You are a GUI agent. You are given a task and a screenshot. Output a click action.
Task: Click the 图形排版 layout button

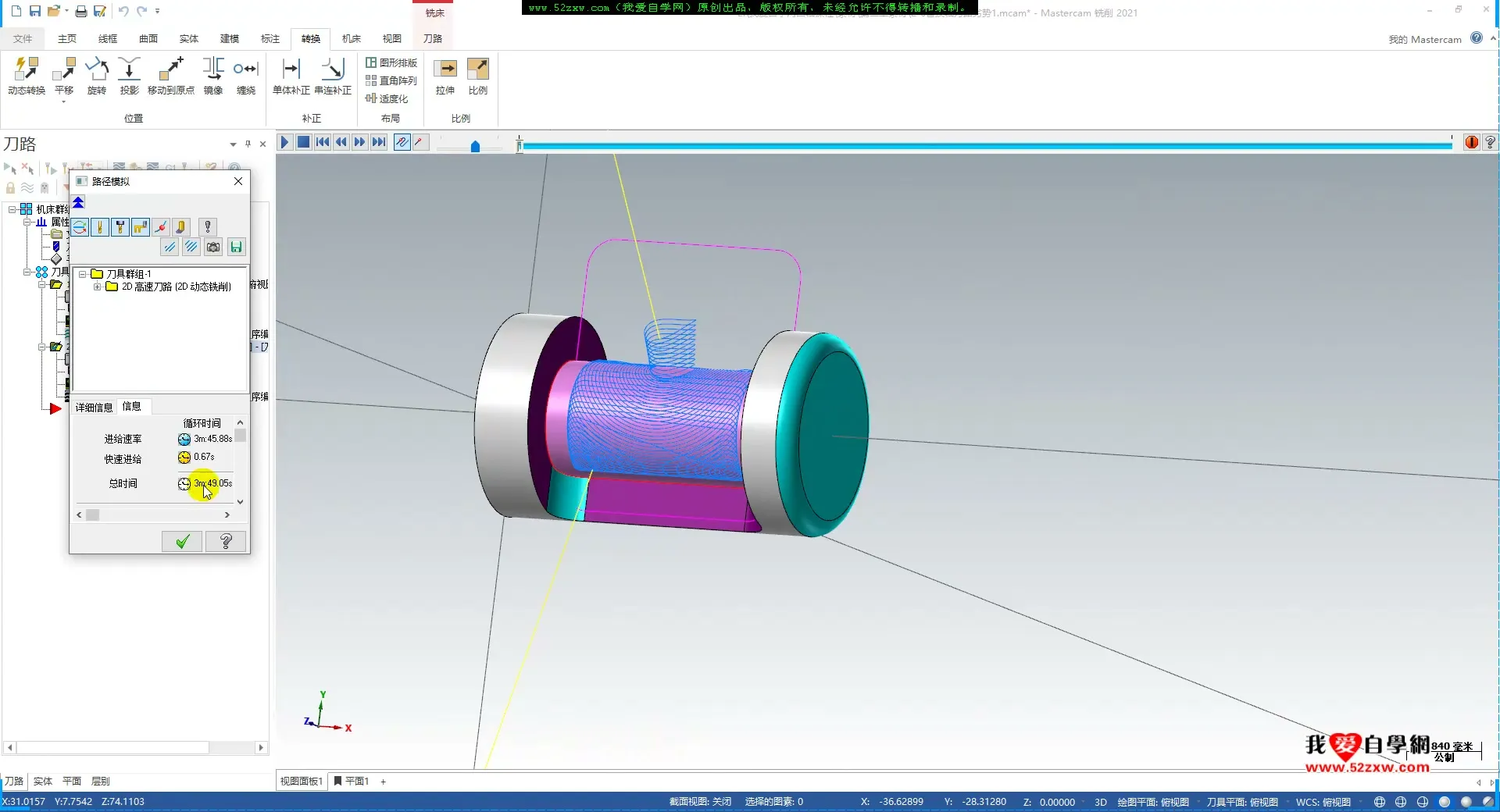(391, 62)
